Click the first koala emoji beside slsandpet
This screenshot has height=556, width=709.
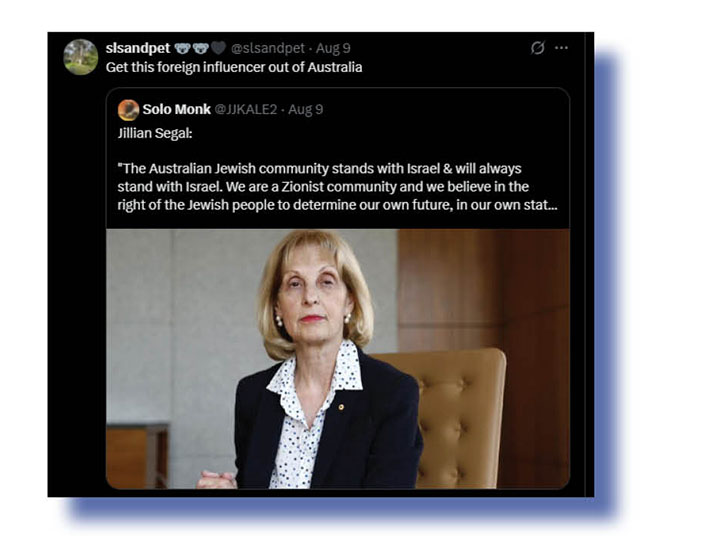(x=183, y=48)
